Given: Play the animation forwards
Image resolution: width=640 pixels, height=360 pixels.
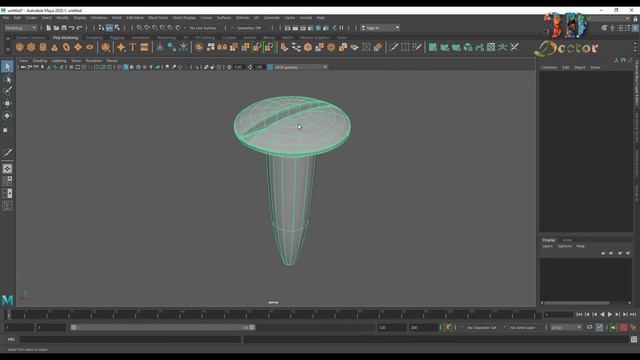Looking at the screenshot, I should click(x=610, y=314).
